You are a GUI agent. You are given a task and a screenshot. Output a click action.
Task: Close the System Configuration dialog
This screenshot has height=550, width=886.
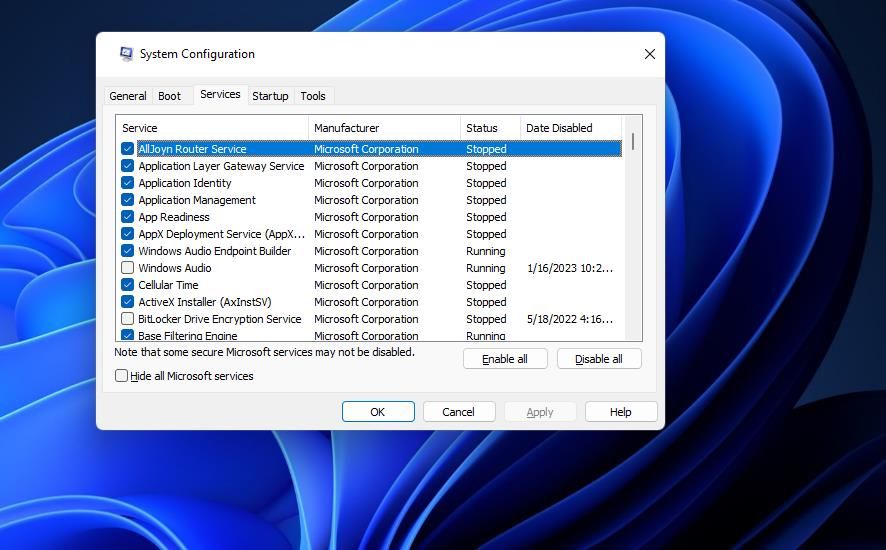coord(649,54)
